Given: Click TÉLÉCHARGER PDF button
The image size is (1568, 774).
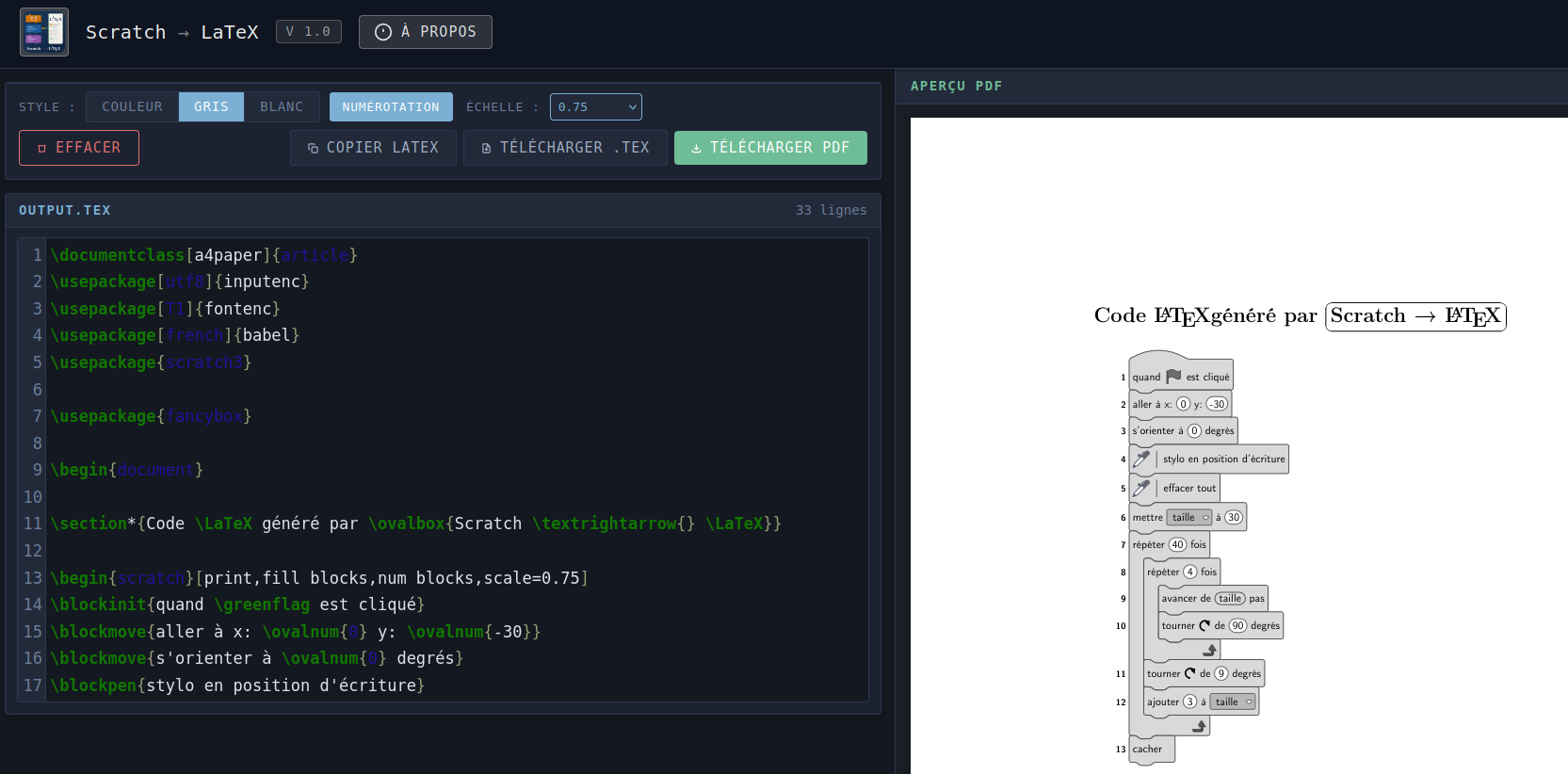Looking at the screenshot, I should point(770,148).
